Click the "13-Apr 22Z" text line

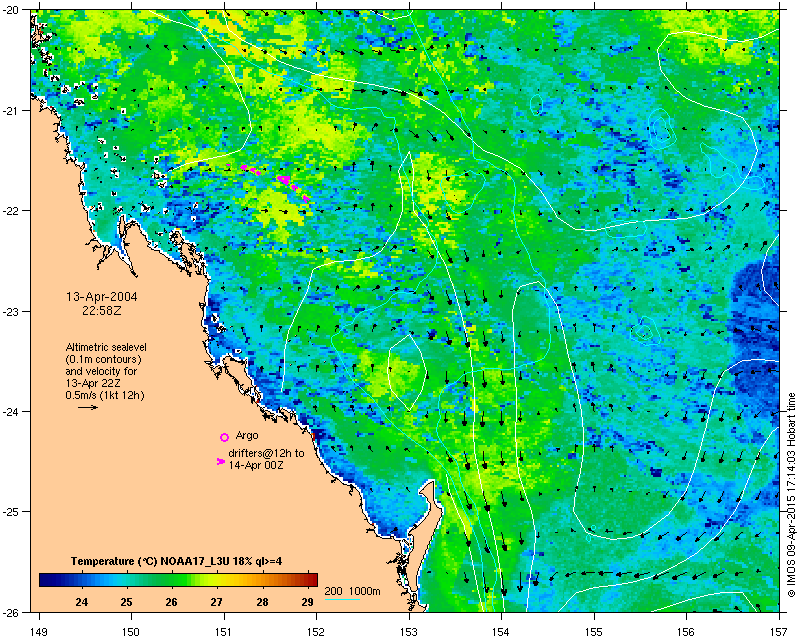point(92,383)
